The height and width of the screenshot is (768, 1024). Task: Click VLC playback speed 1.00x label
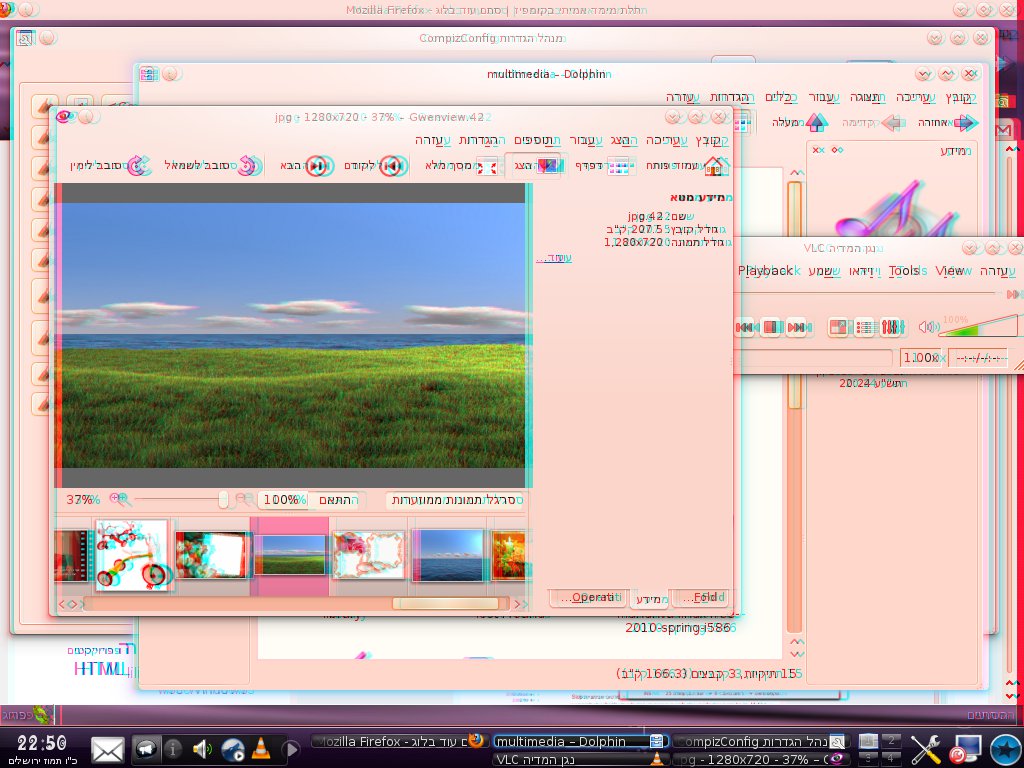coord(920,358)
